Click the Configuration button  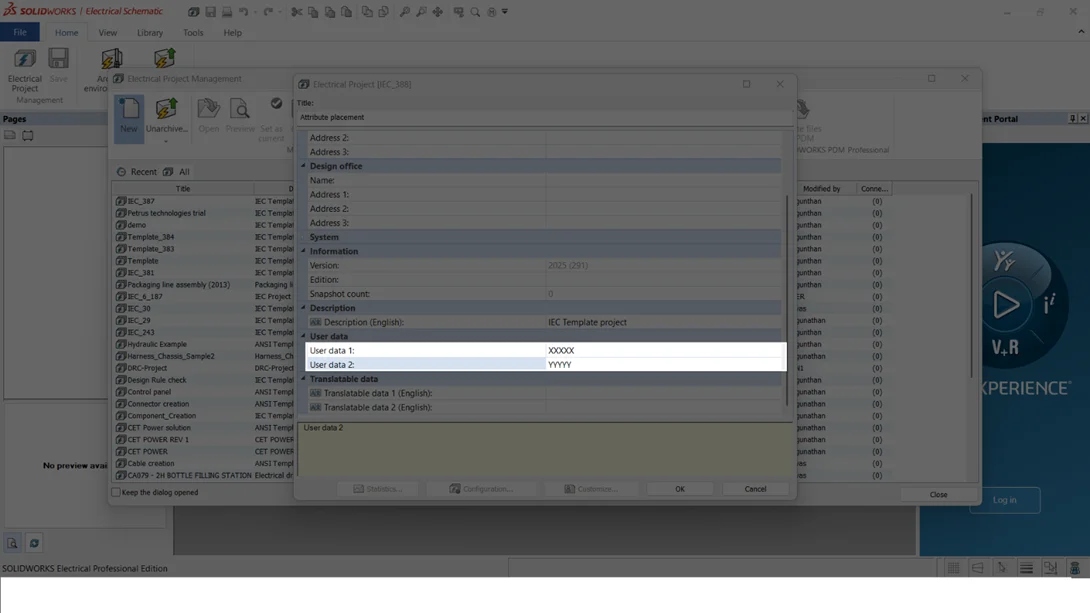[x=480, y=489]
